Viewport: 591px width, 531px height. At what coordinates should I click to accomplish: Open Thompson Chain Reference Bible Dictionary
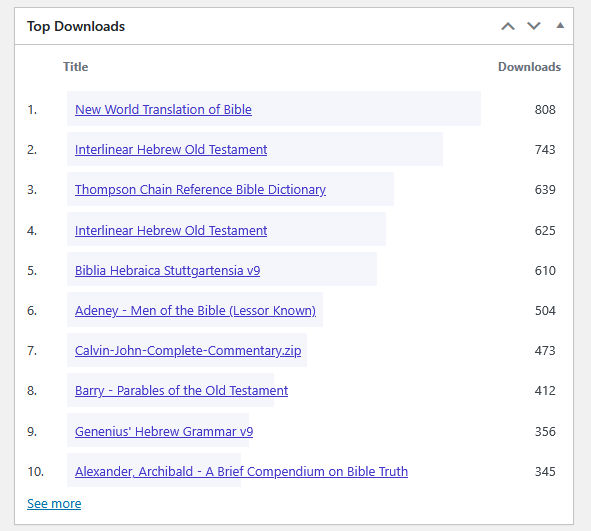200,190
